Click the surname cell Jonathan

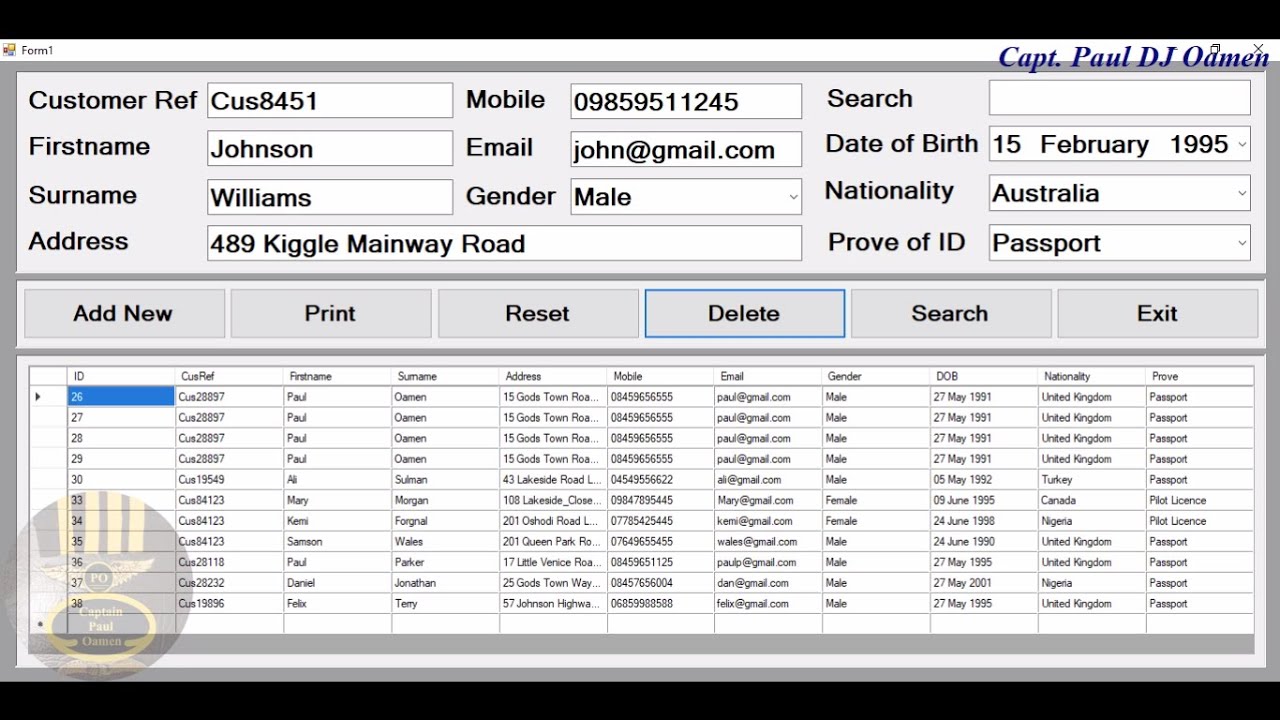coord(445,583)
